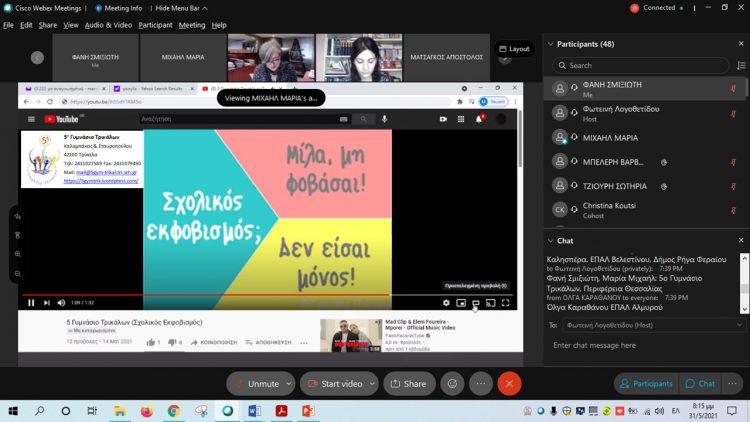Toggle mute icon for ΦΑΝΗ ΣΜΙΞΙΩΤΗ

tap(733, 89)
